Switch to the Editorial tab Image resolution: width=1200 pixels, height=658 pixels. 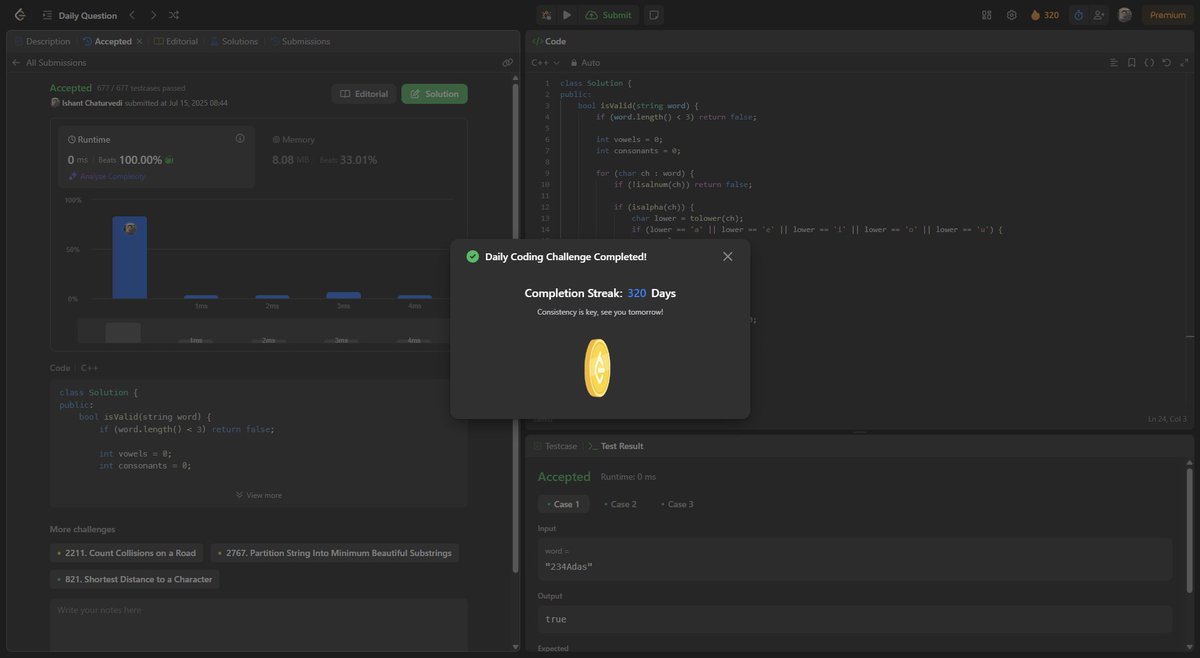pyautogui.click(x=176, y=41)
